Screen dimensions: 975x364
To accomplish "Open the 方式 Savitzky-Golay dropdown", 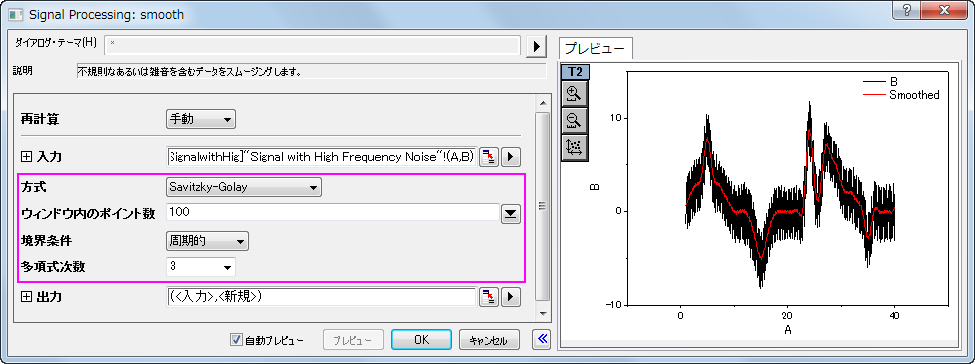I will (x=244, y=187).
